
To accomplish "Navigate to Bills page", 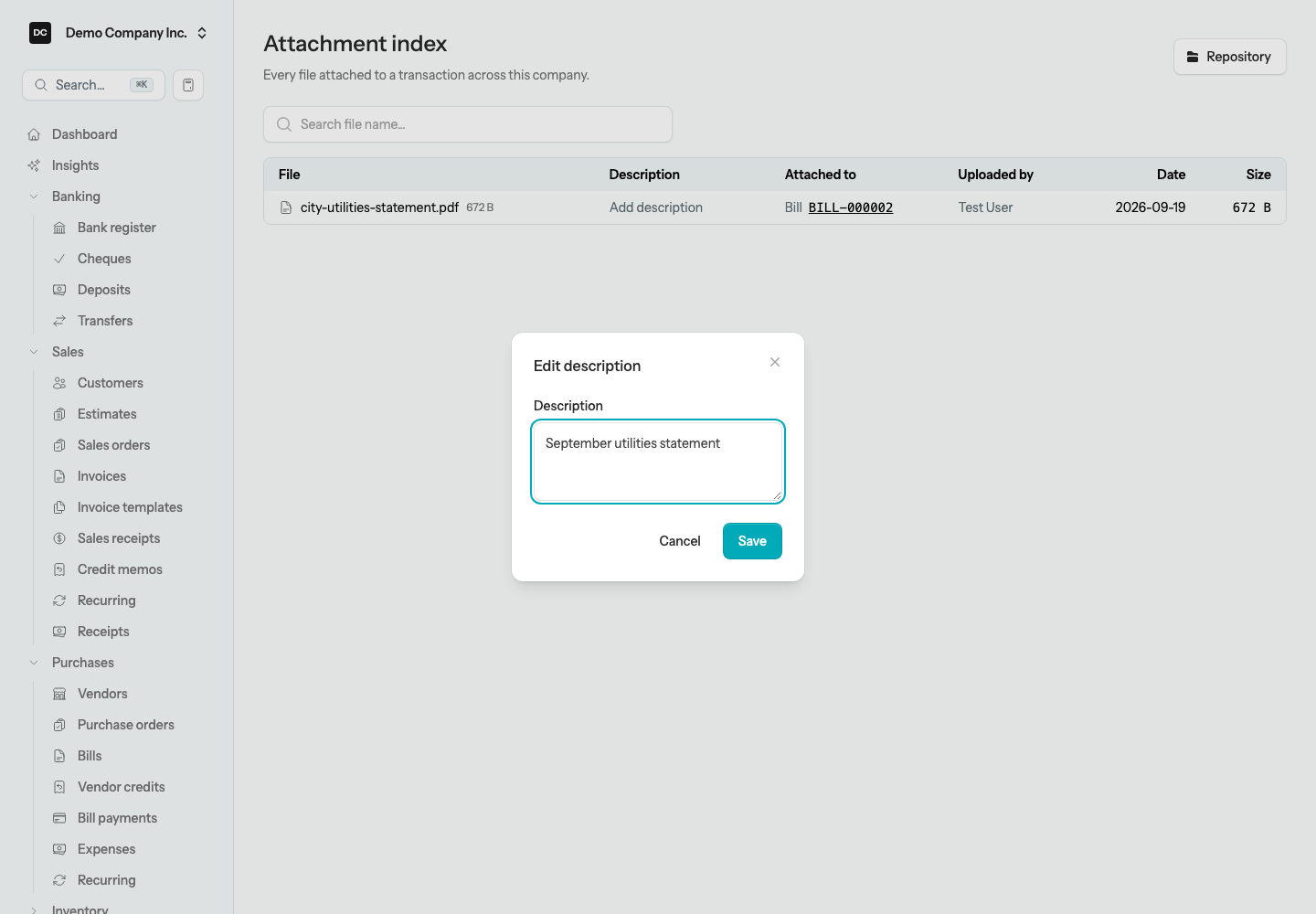I will coord(90,756).
